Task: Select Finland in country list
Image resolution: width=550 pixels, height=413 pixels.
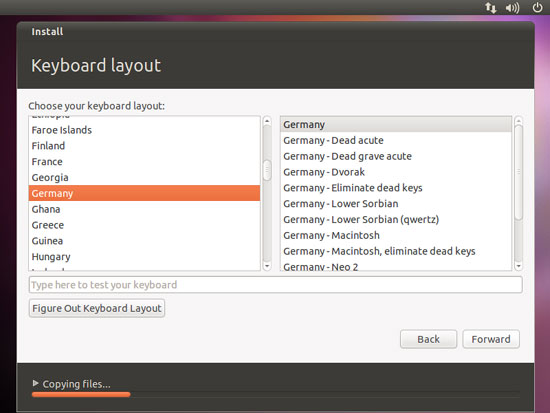Action: (144, 146)
